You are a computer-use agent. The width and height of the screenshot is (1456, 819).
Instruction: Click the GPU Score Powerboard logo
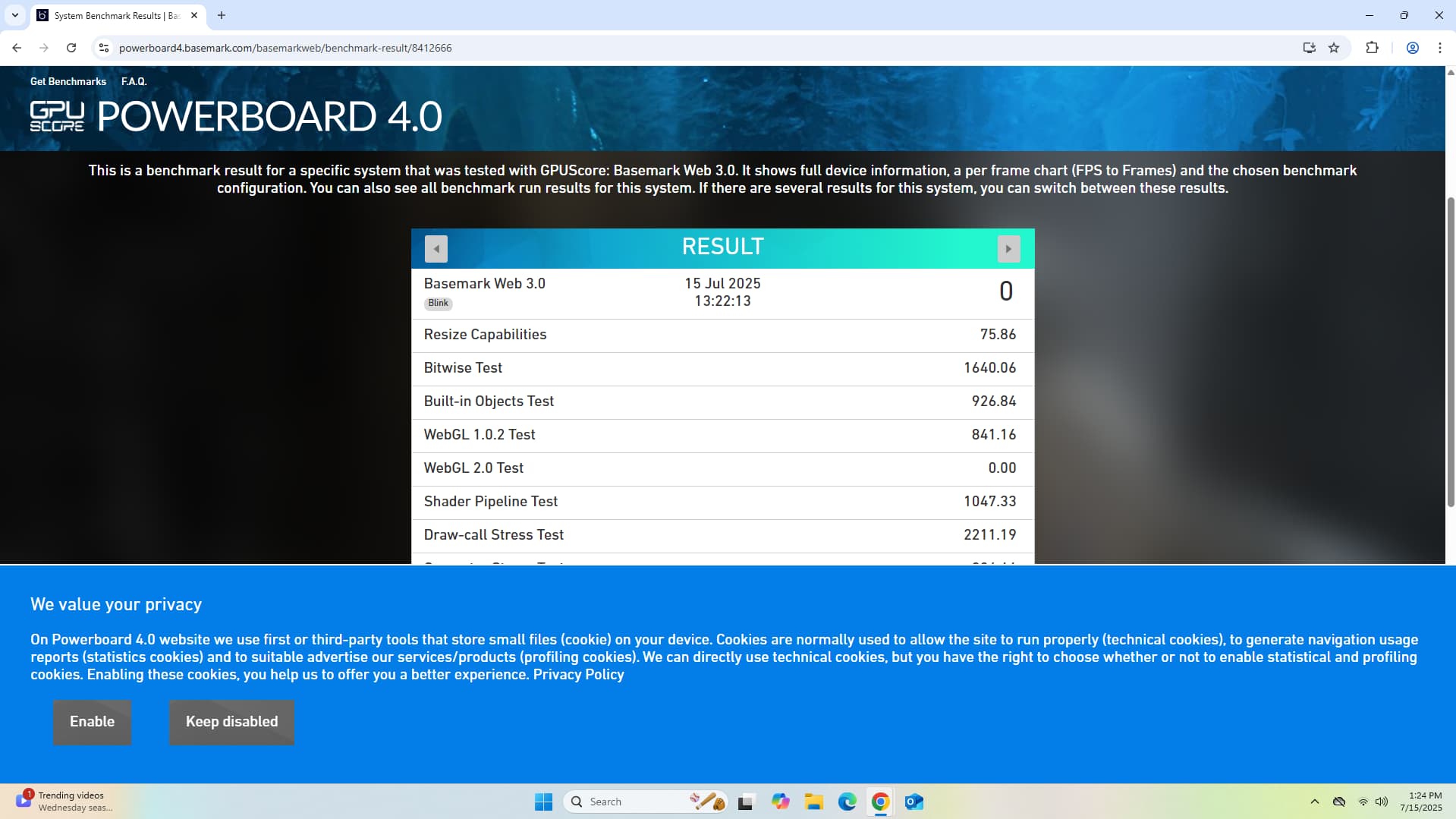[x=235, y=116]
